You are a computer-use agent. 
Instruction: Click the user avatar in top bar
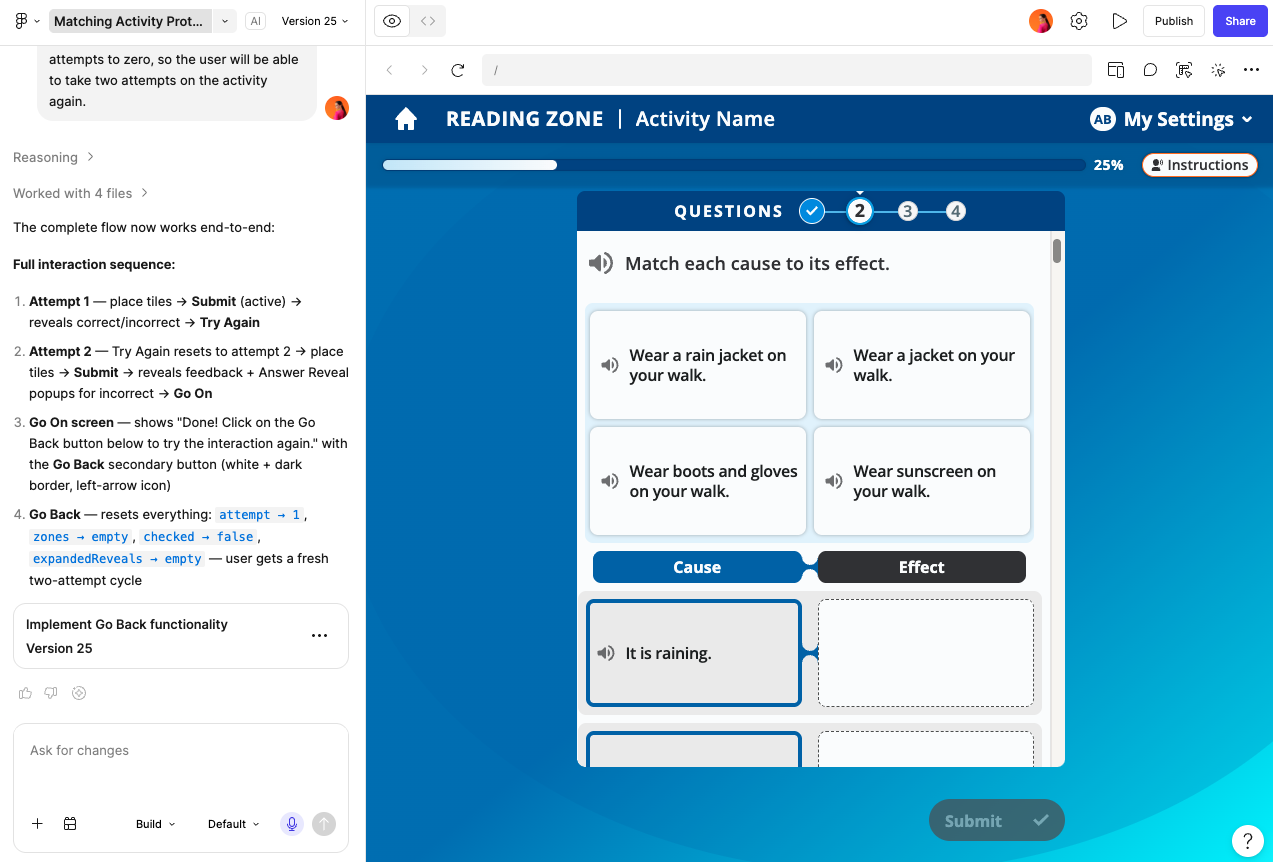click(1041, 21)
